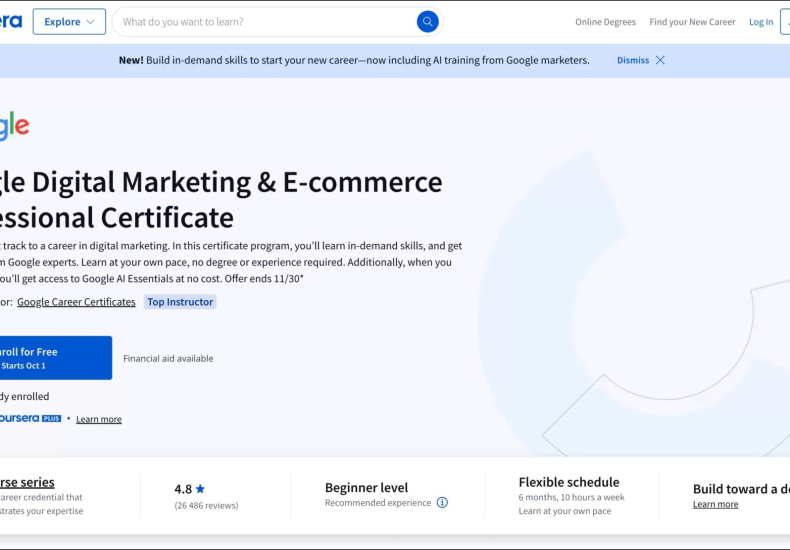Open Online Degrees in the header
790x550 pixels.
point(605,22)
